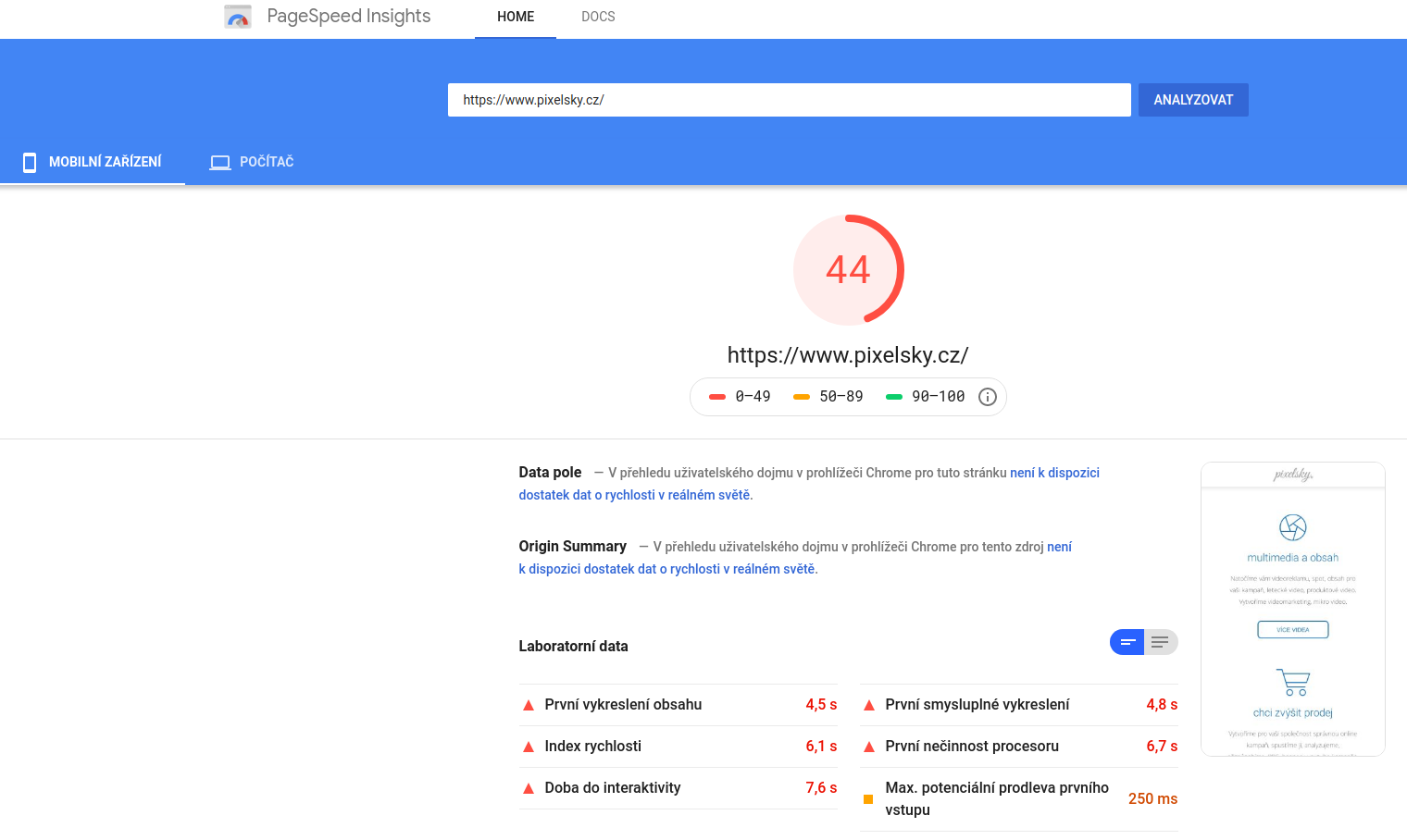
Task: Click the 'Index rychlosti' metric label
Action: point(593,747)
